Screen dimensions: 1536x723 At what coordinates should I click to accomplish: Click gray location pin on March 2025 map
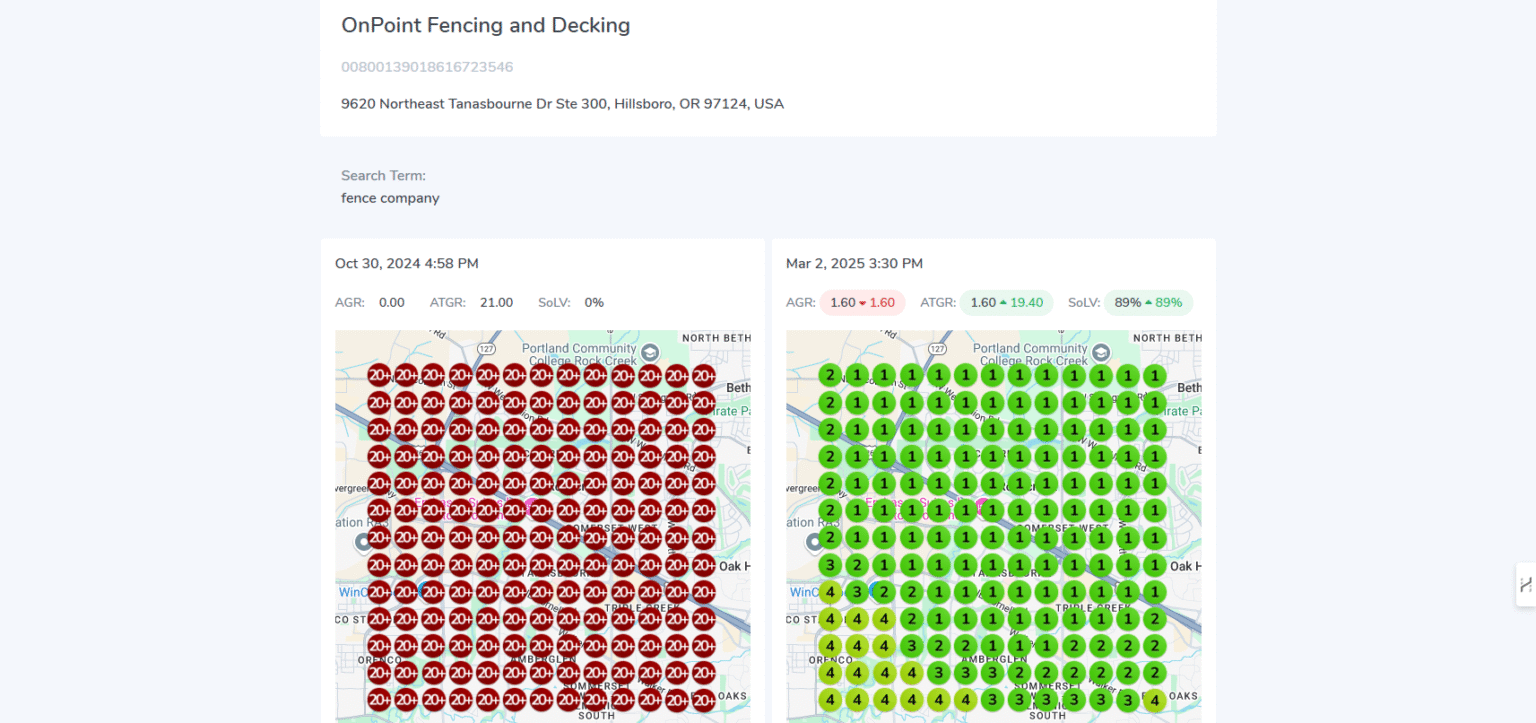(x=815, y=542)
